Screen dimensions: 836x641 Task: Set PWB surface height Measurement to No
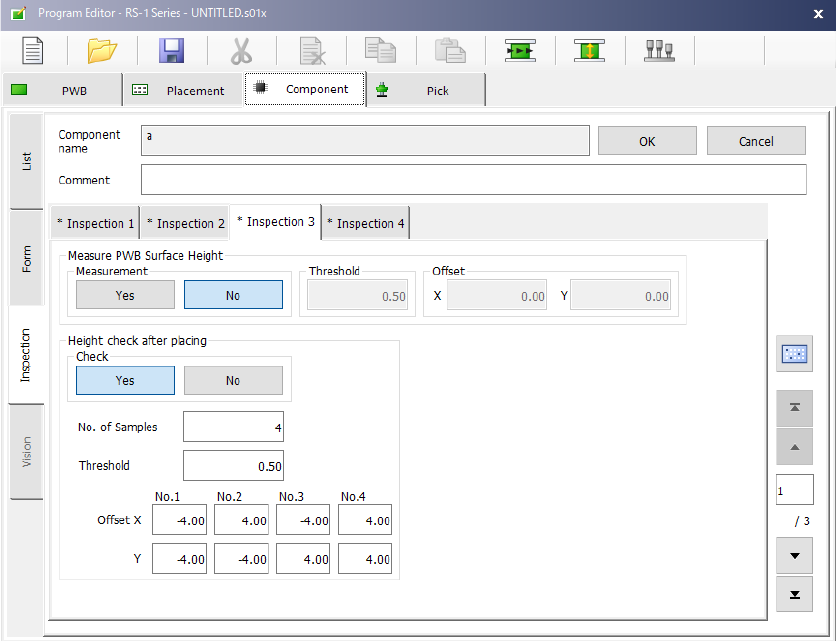233,295
